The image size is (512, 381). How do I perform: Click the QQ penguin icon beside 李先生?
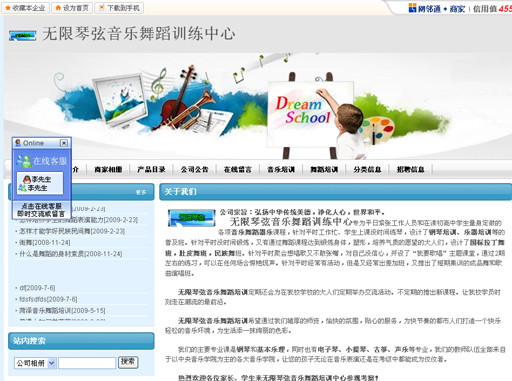click(27, 179)
